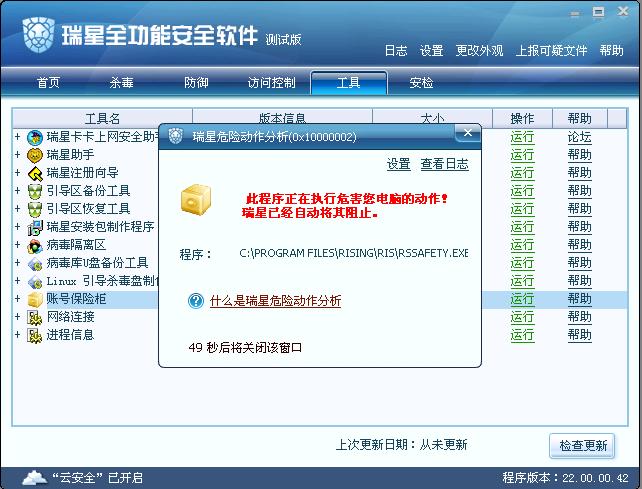Click the 瑞星安装包制作程序 icon
Screen dimensions: 642x489
pyautogui.click(x=35, y=227)
